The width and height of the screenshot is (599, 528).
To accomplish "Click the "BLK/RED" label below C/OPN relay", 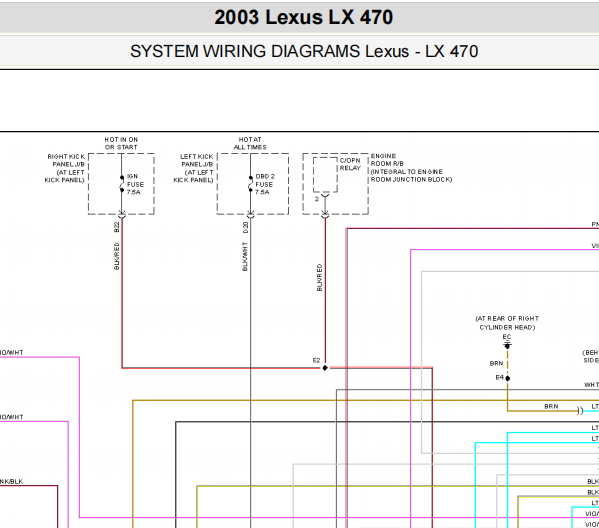I will point(319,277).
